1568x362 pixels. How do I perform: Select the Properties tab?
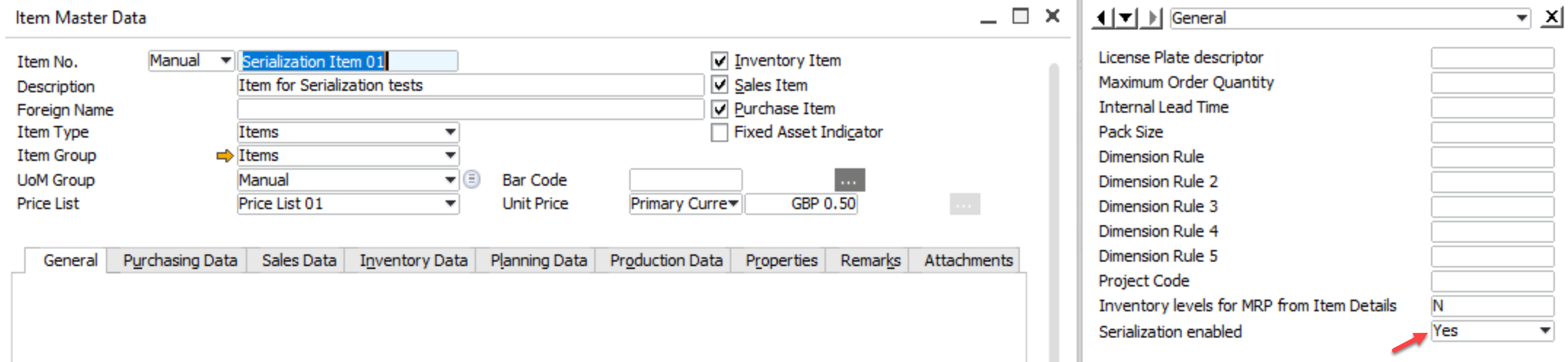tap(781, 261)
